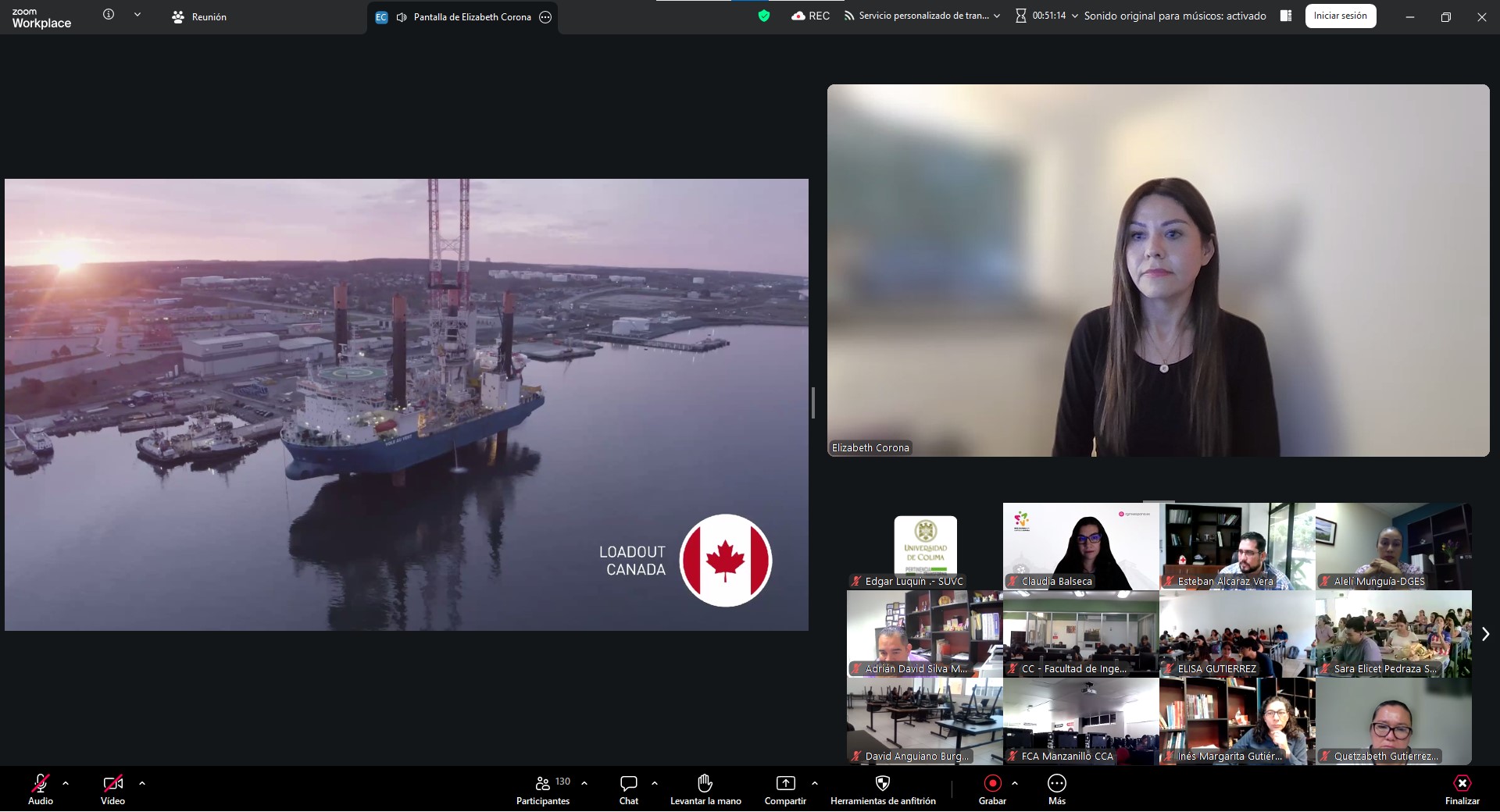This screenshot has width=1500, height=812.
Task: Open Herramientas de anfitrión shield icon
Action: 883,783
